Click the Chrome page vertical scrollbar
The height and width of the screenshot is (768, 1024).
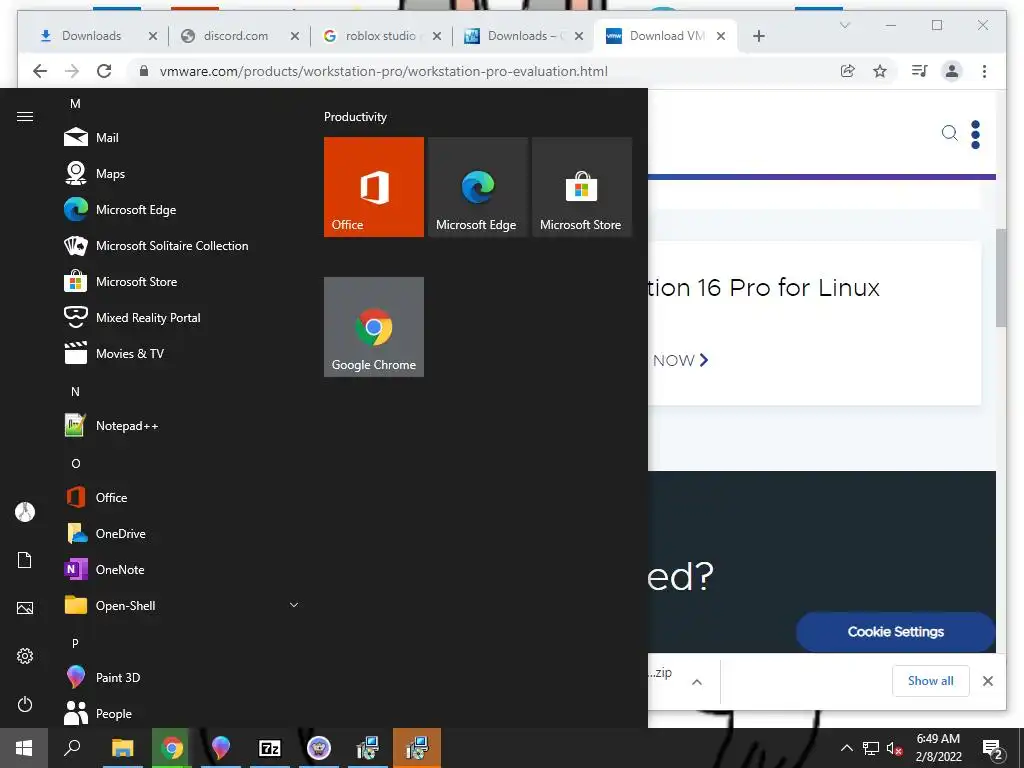(1000, 278)
